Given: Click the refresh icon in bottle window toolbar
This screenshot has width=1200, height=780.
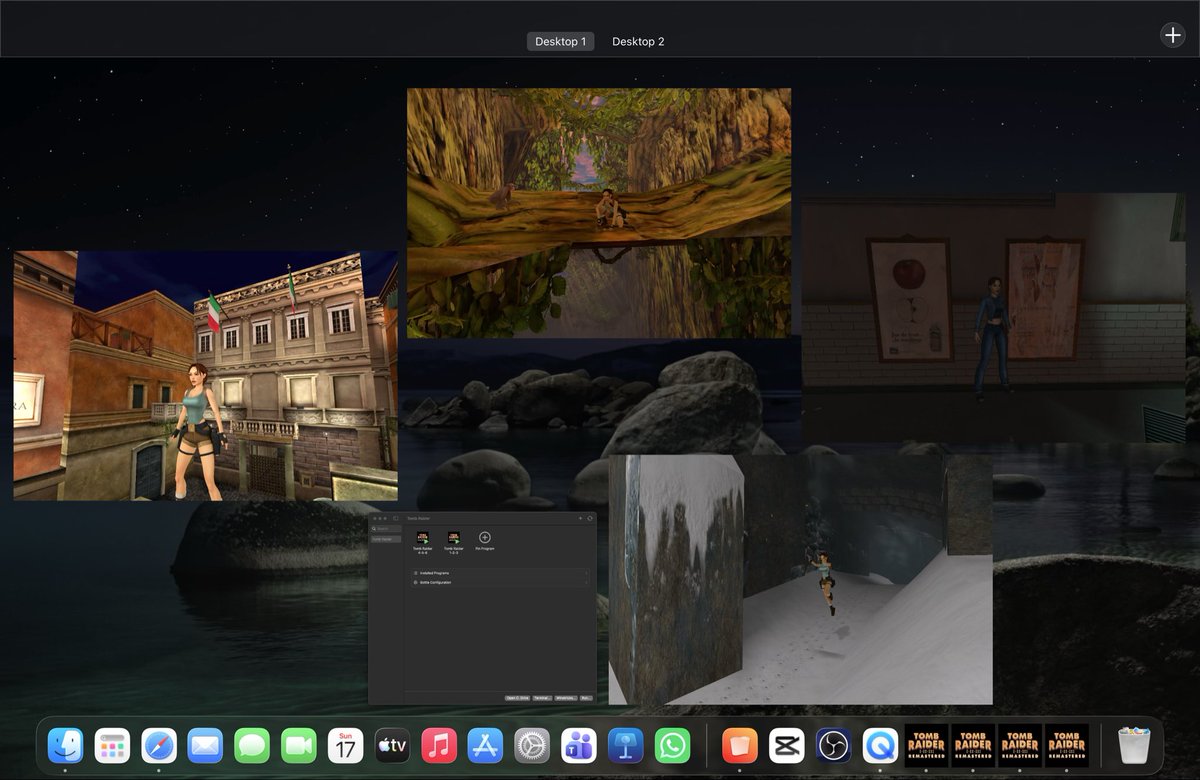Looking at the screenshot, I should 590,518.
